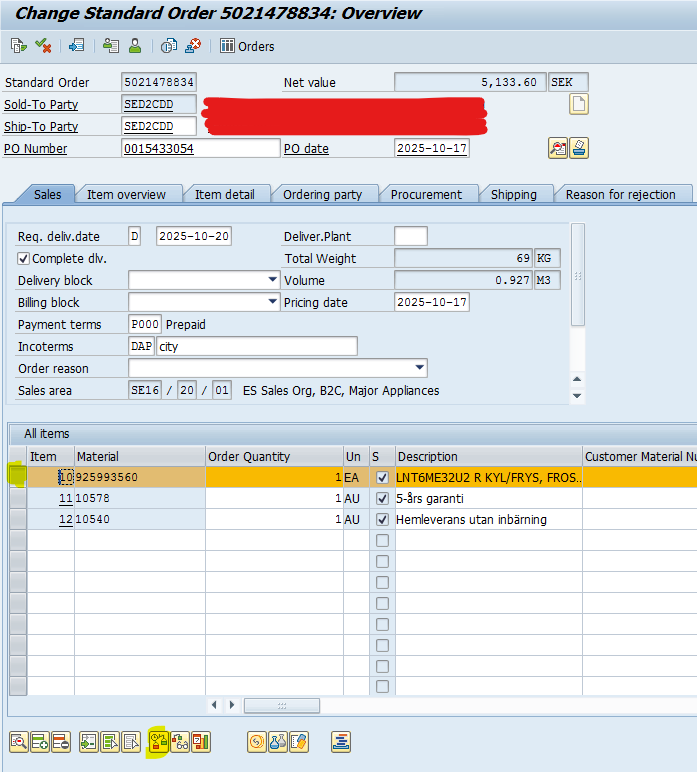697x772 pixels.
Task: Toggle the S checkbox for Hemleverans utan inbärning row
Action: pyautogui.click(x=382, y=519)
